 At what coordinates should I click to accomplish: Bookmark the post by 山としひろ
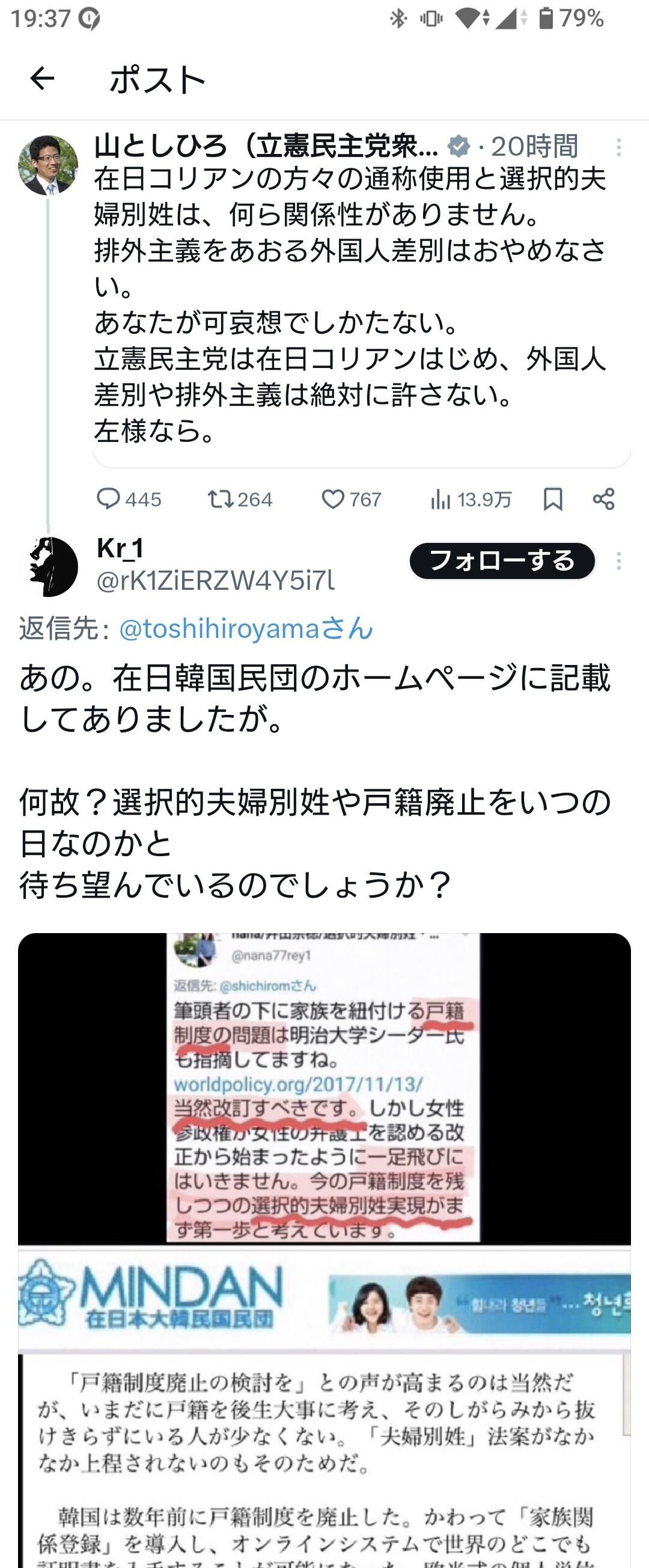tap(552, 499)
